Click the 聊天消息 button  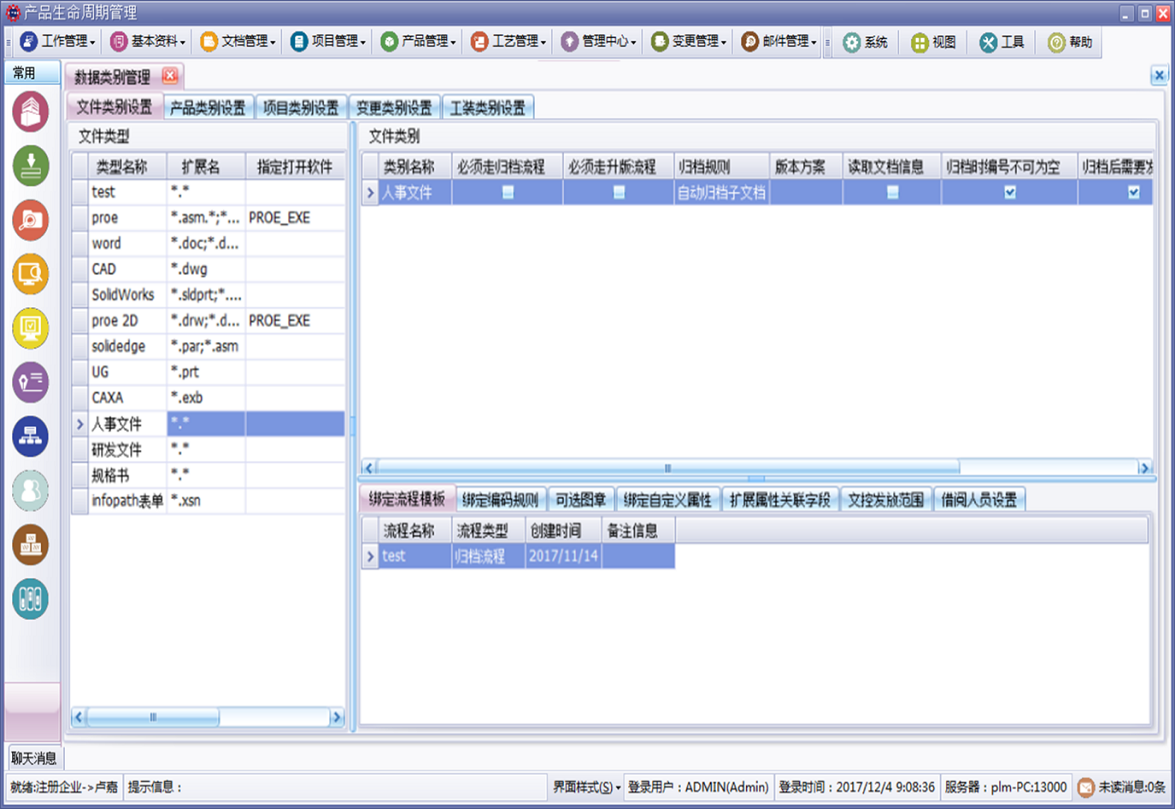[x=34, y=757]
